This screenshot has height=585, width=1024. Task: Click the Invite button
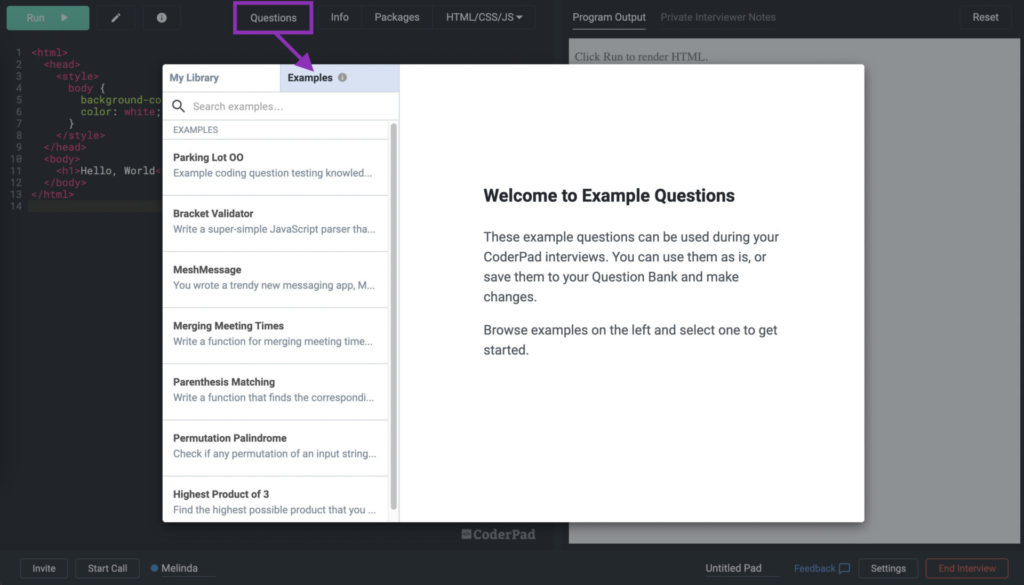44,567
